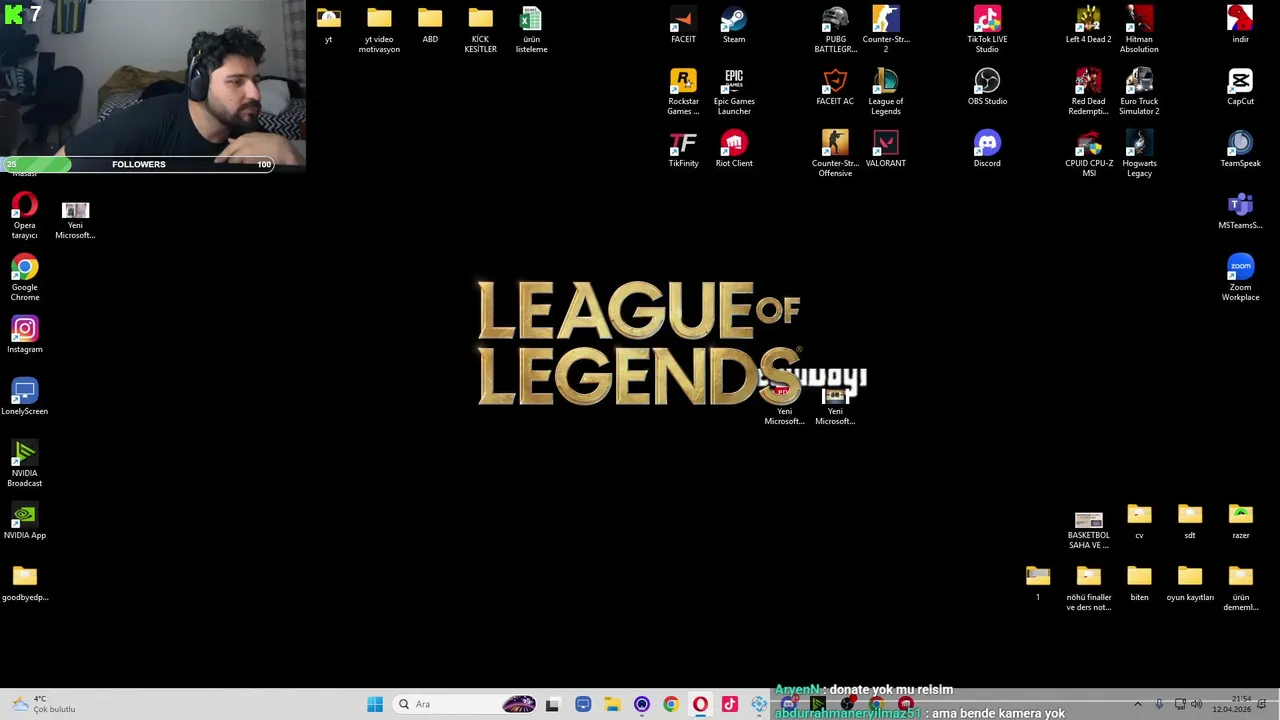The width and height of the screenshot is (1280, 720).
Task: Open the Discord desktop shortcut
Action: 987,150
